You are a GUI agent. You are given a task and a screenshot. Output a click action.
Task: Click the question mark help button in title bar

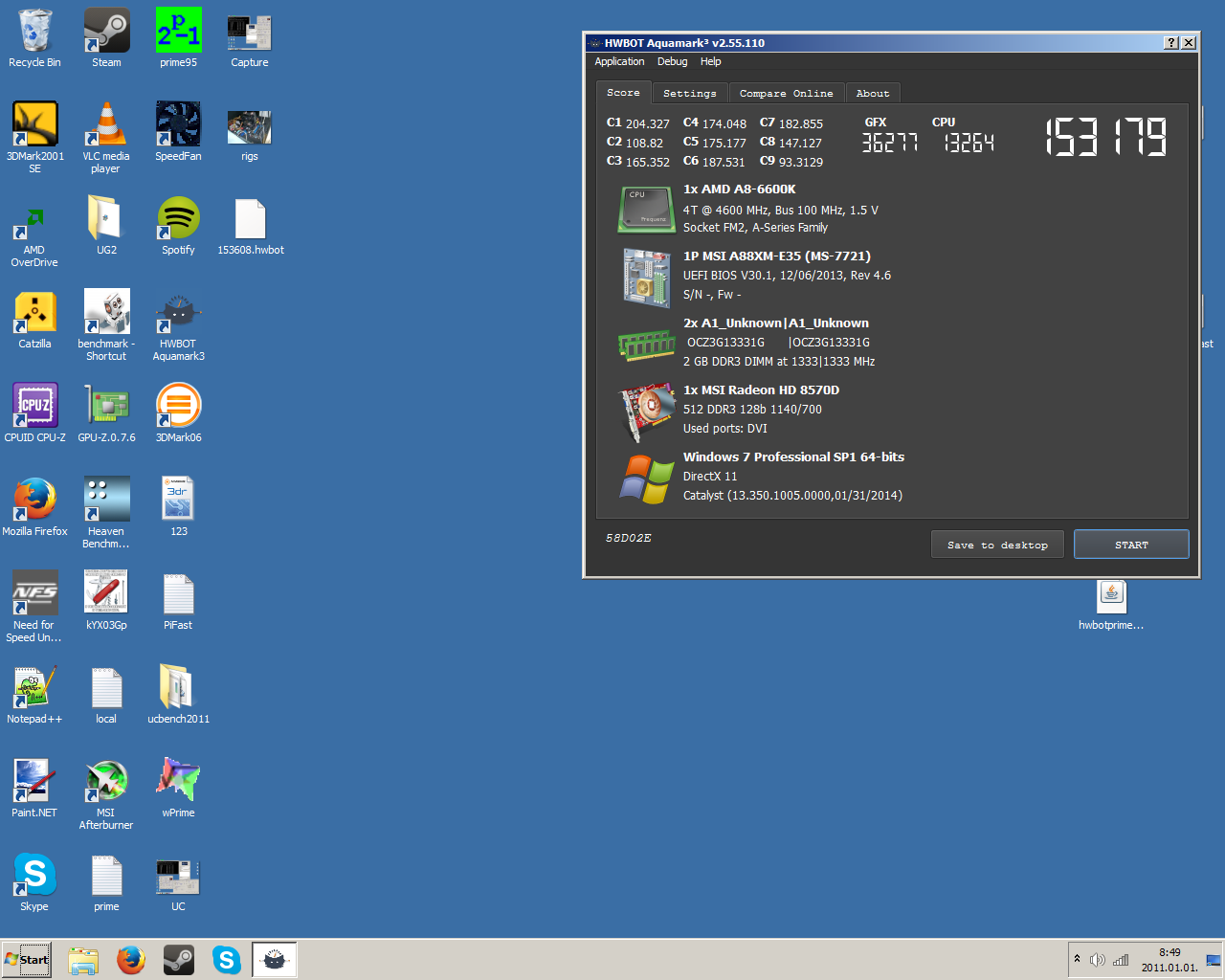click(1170, 43)
